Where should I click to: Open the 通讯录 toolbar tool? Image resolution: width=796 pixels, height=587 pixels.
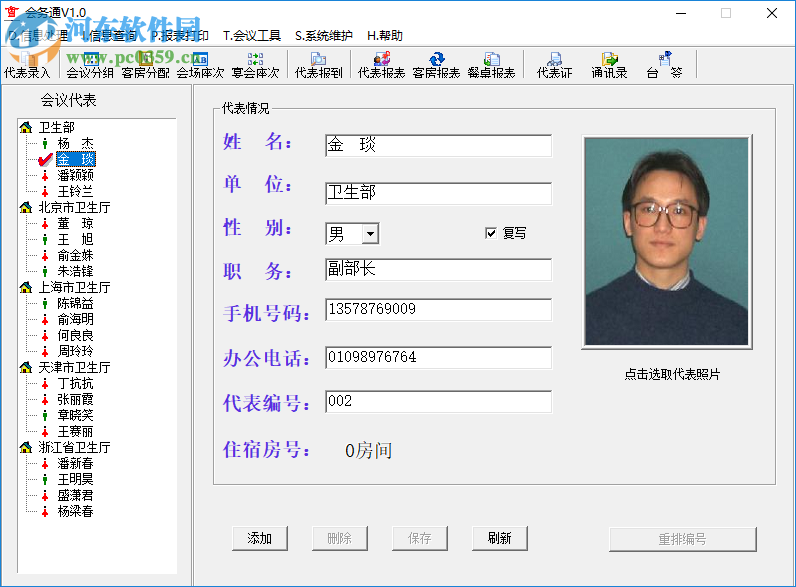tap(609, 65)
